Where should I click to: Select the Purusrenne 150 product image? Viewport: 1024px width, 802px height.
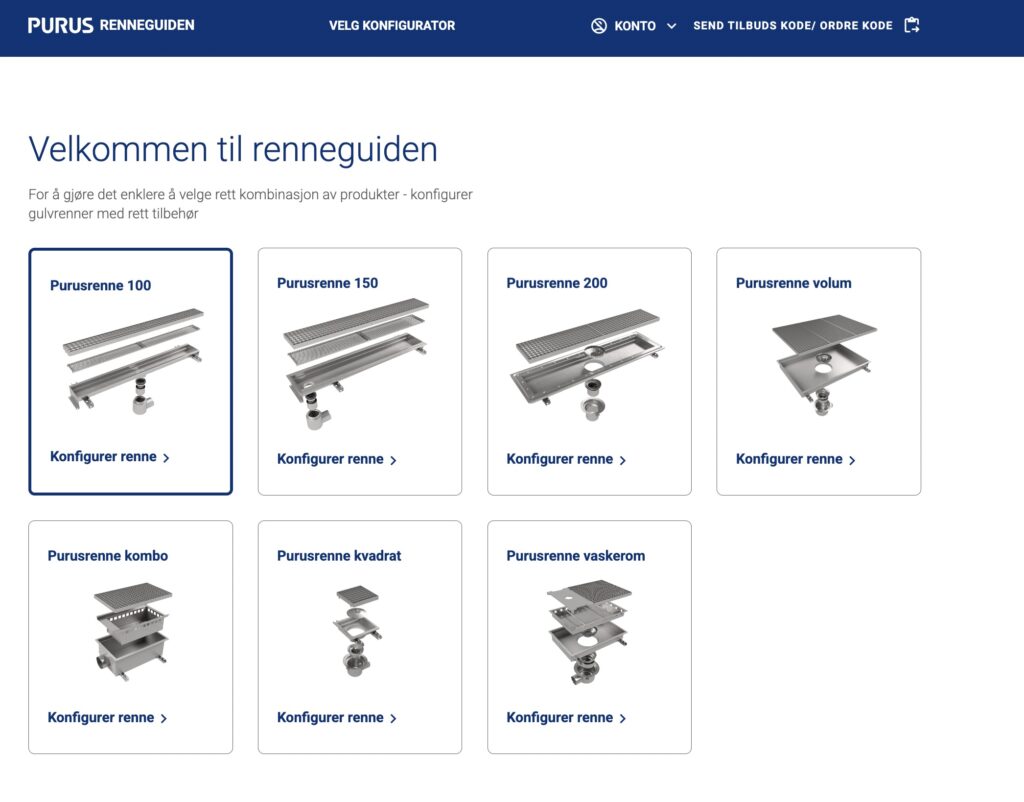[x=357, y=364]
